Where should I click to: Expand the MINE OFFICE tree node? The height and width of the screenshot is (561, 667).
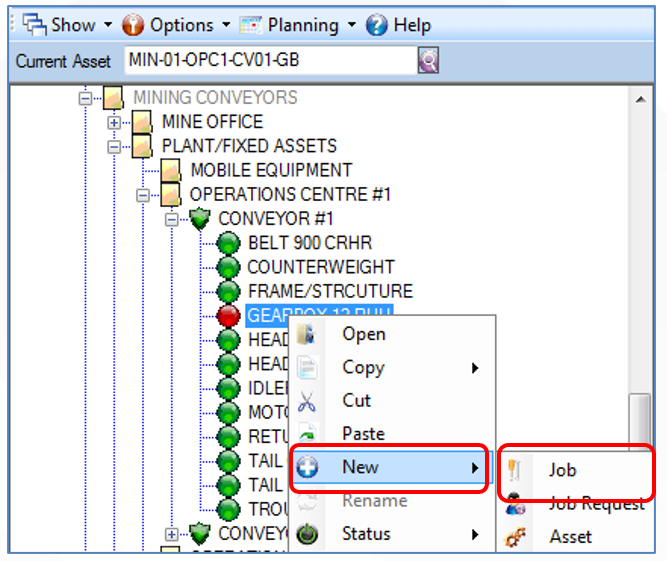pos(115,122)
